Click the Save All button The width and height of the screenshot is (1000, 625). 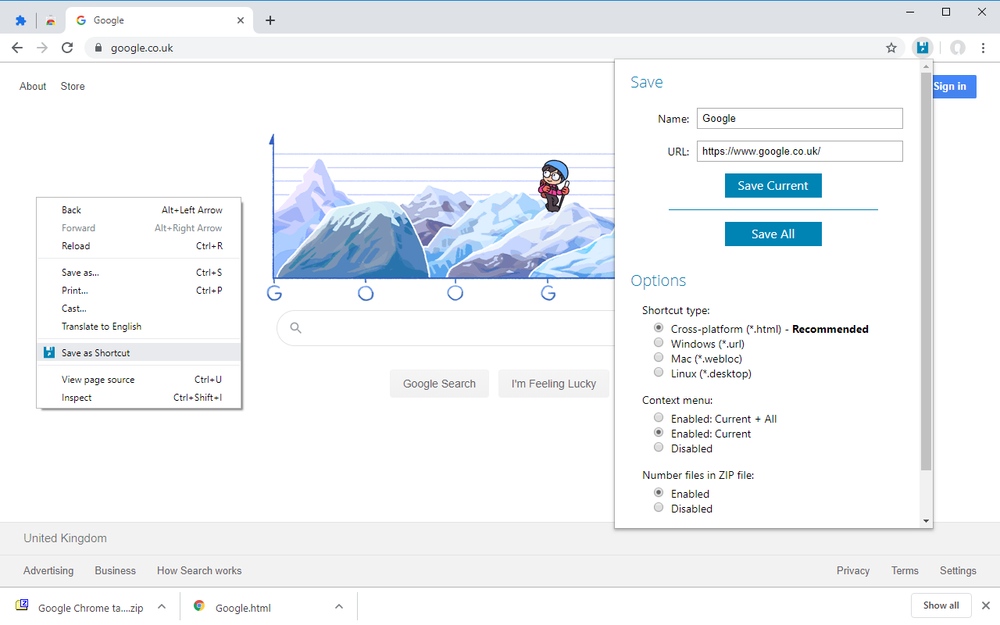pyautogui.click(x=773, y=234)
